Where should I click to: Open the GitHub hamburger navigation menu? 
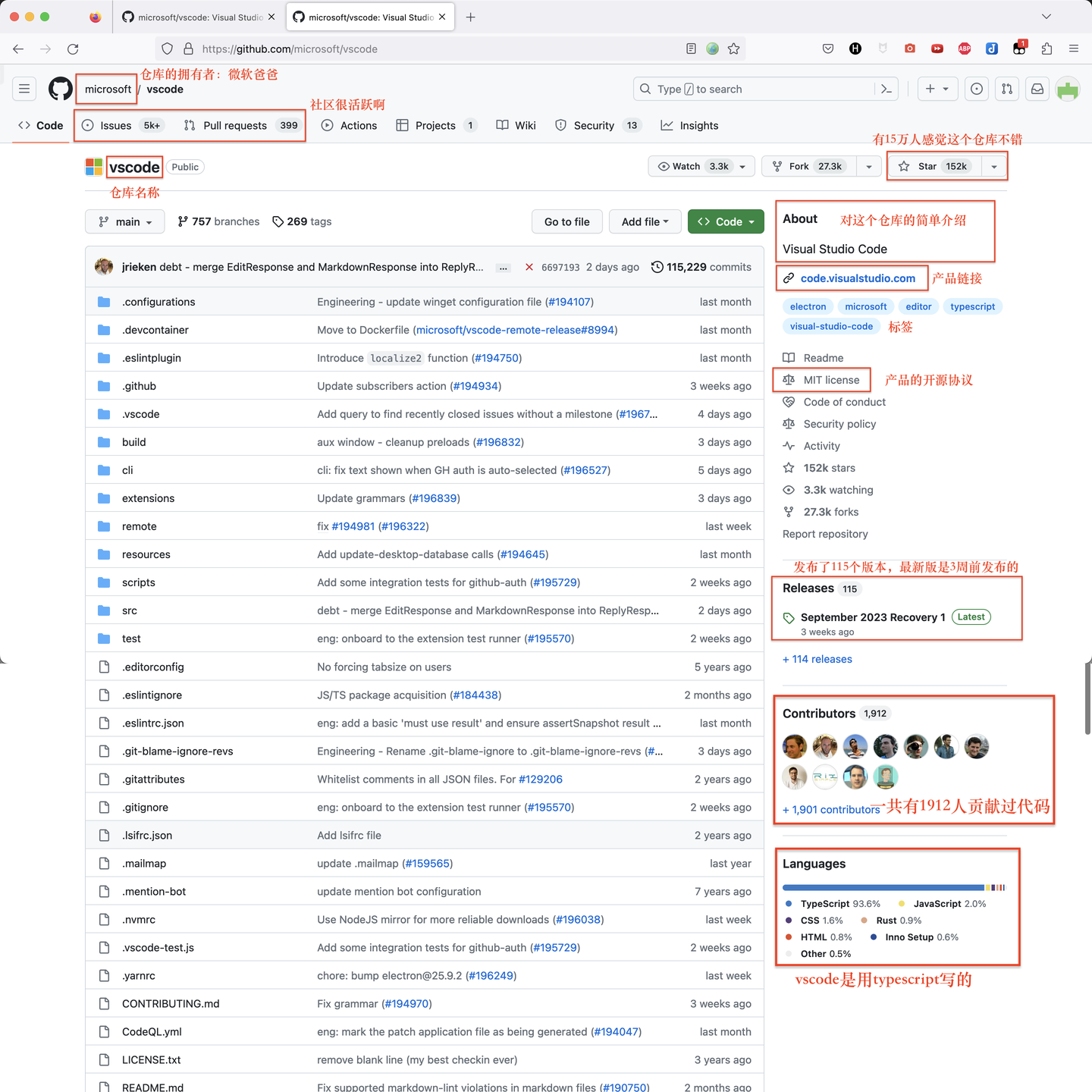pos(24,89)
